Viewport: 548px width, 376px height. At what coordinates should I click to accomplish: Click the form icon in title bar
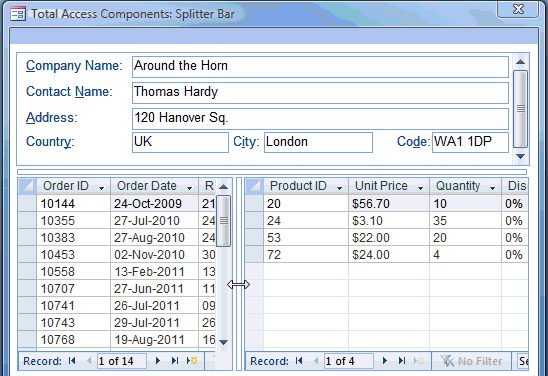18,14
